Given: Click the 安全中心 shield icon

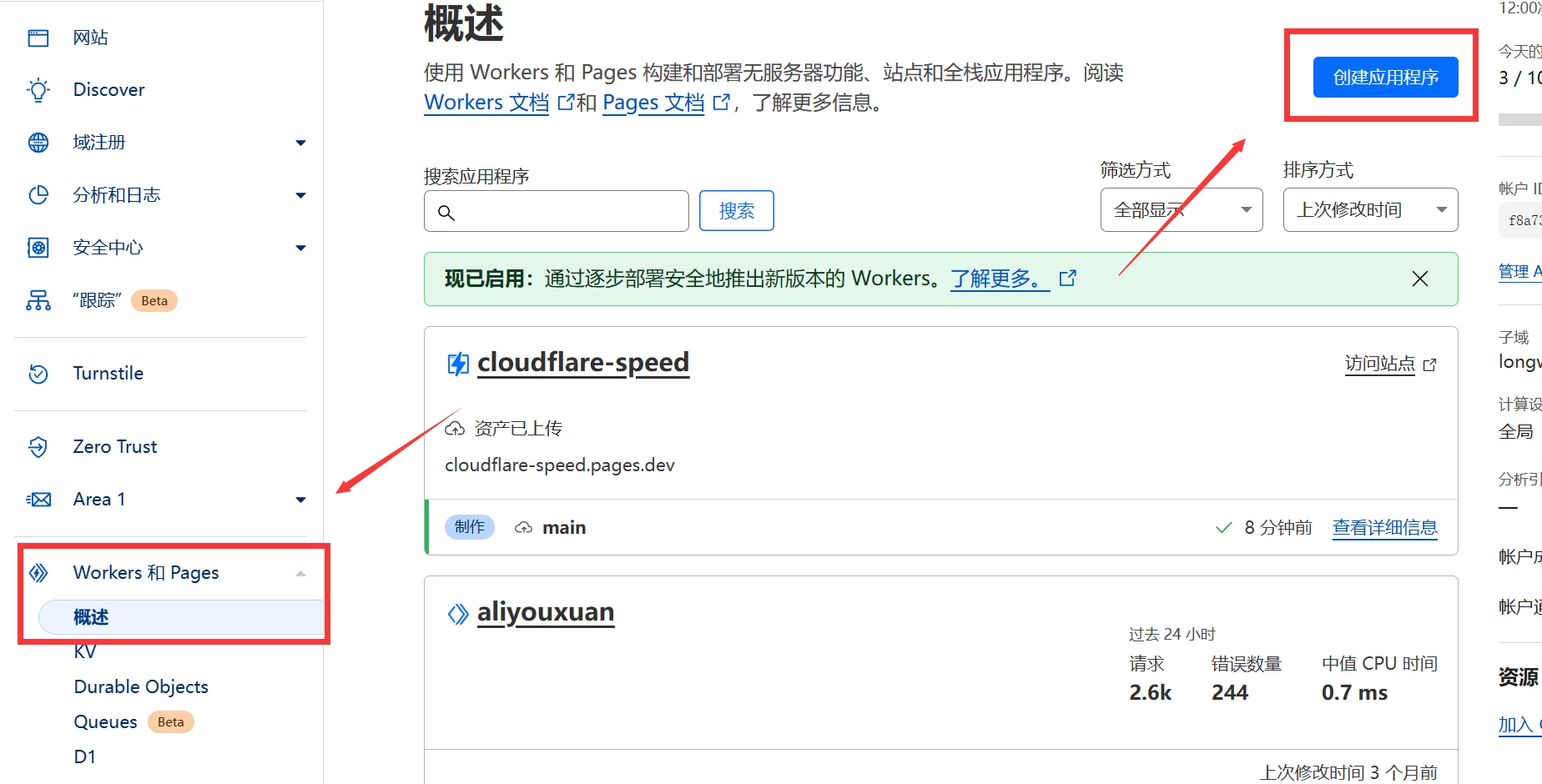Looking at the screenshot, I should (38, 247).
